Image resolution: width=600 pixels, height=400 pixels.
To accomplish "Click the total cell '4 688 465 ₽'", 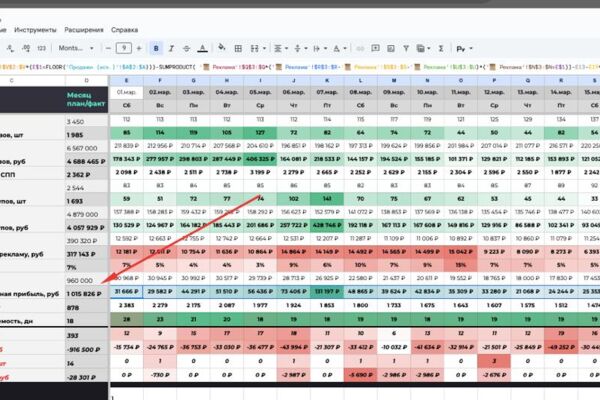I will coord(86,161).
